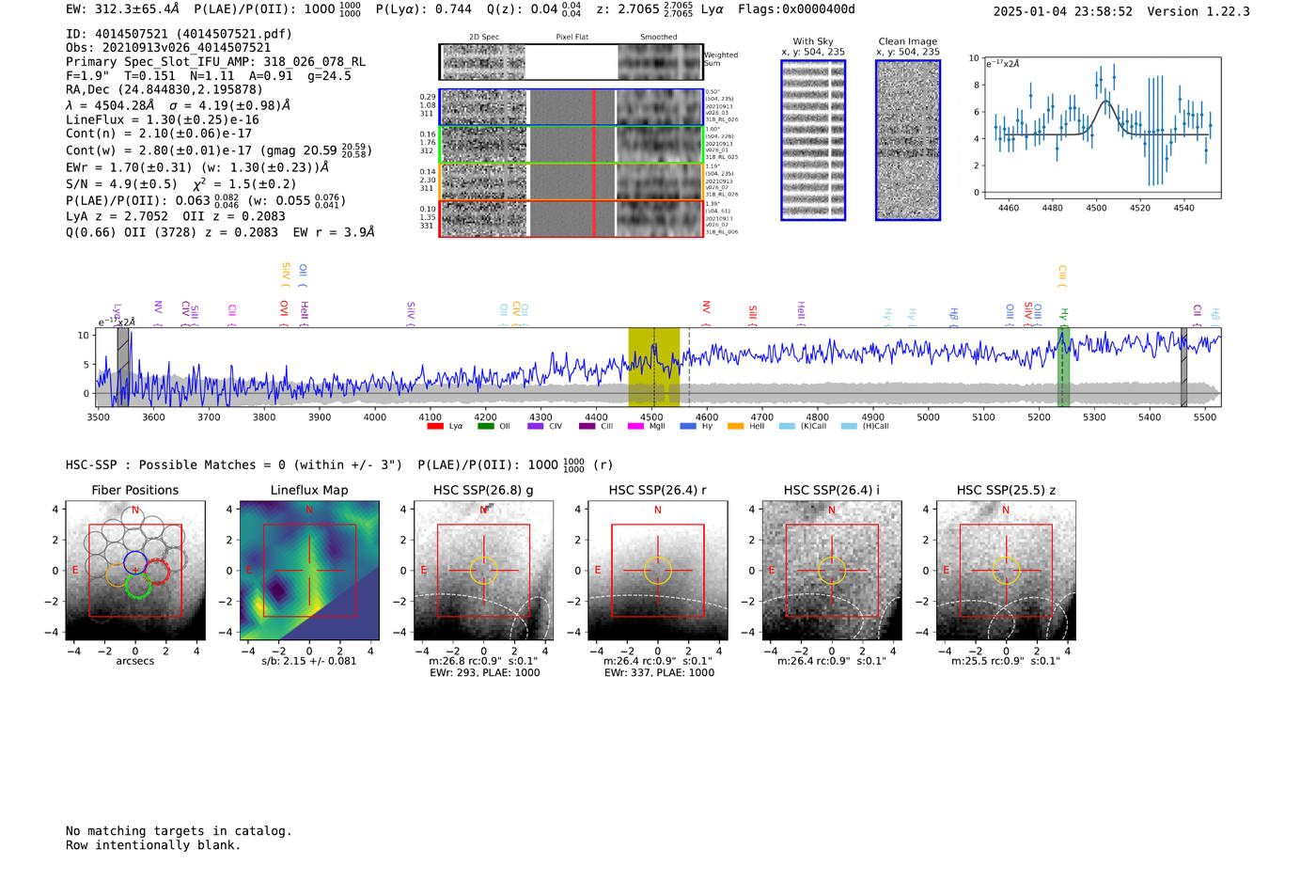Click the ID 4014507521 text line
The width and height of the screenshot is (1316, 896).
(179, 34)
